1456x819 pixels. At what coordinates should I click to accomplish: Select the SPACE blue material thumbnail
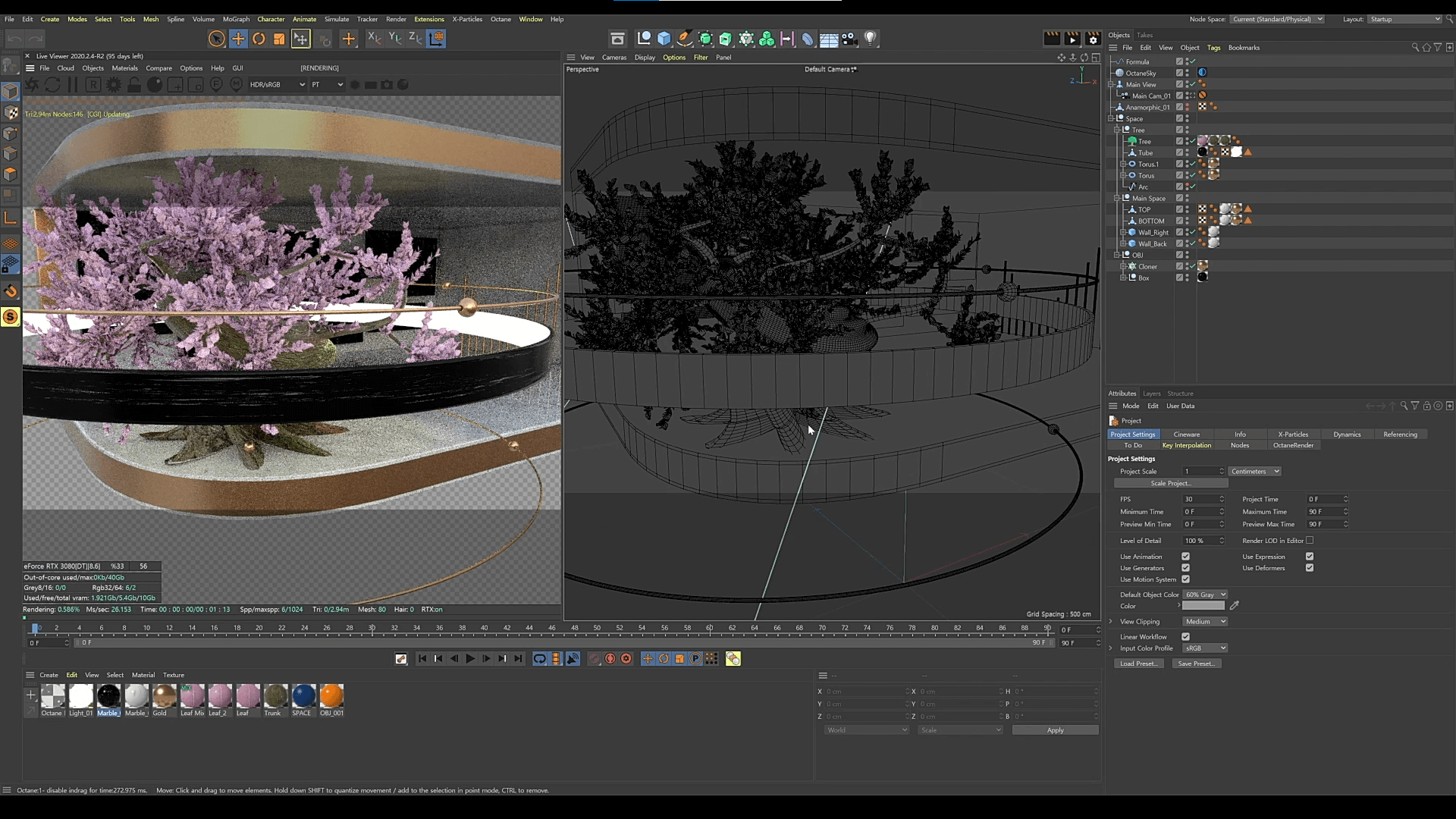pos(303,696)
